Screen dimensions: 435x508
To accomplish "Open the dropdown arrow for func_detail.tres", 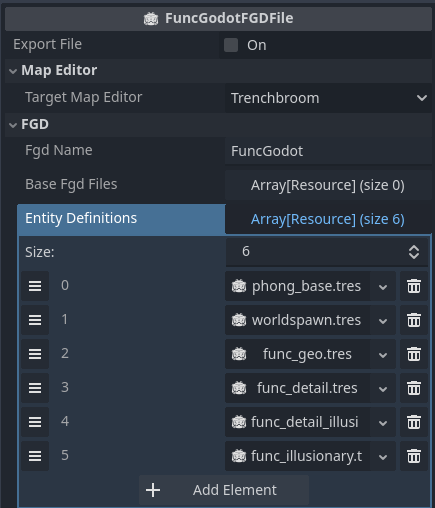I will (383, 389).
